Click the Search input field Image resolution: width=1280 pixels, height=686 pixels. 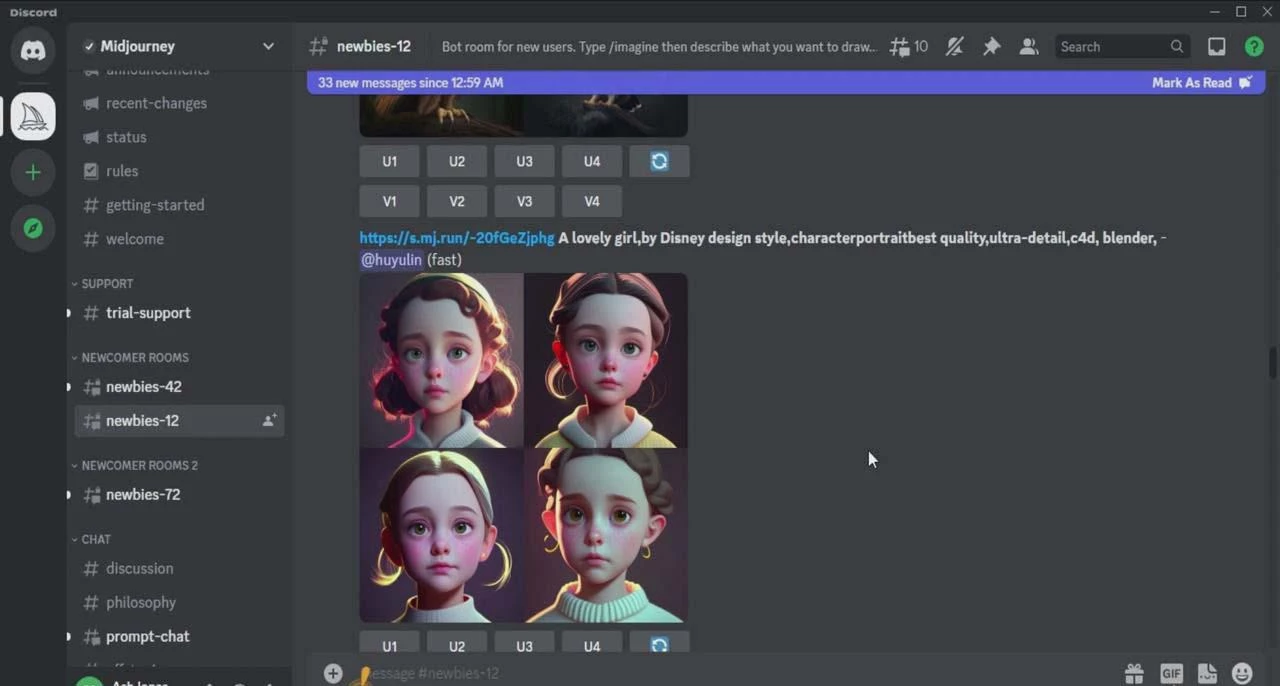click(1112, 47)
